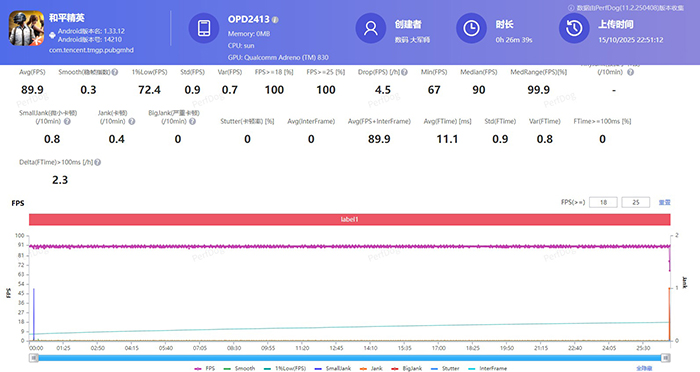700x372 pixels.
Task: Click the GPU Qualcomm Adreno 830 text
Action: [x=278, y=58]
